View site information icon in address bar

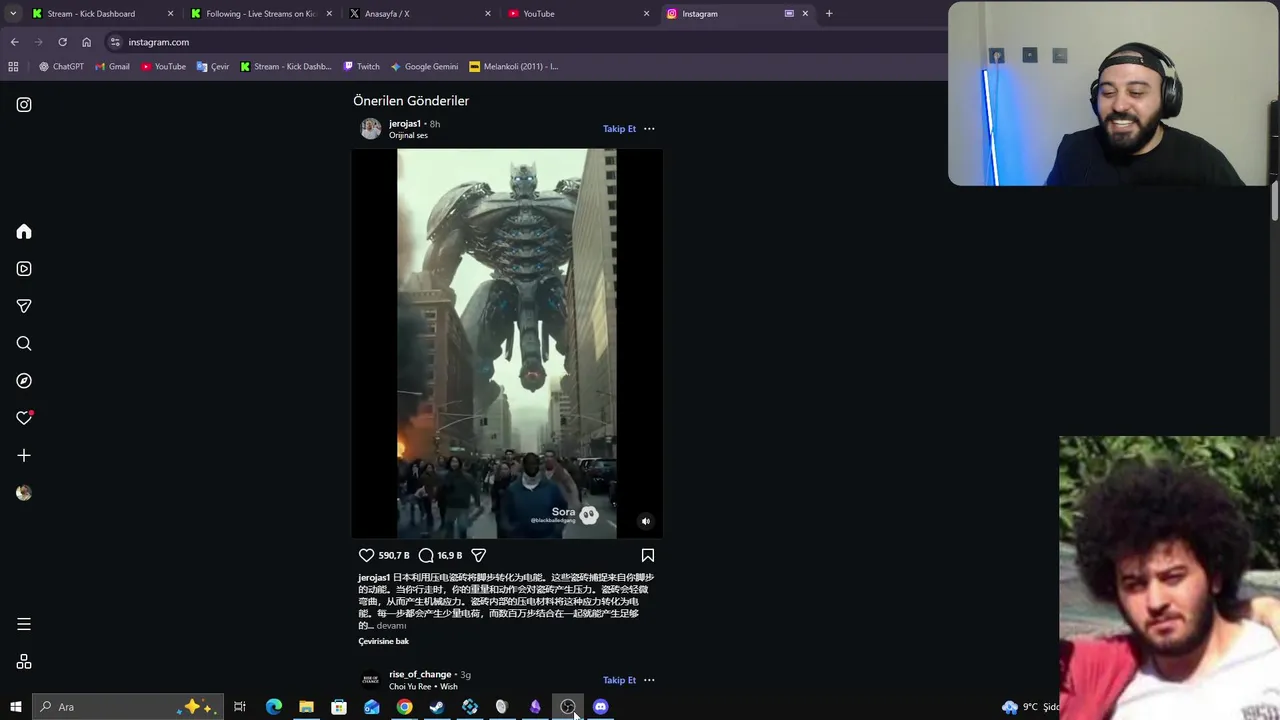(115, 42)
